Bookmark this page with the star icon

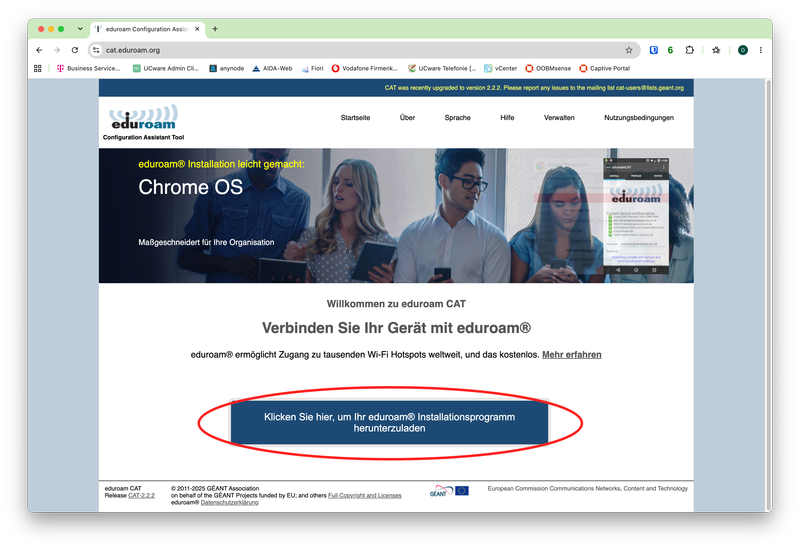click(x=629, y=50)
